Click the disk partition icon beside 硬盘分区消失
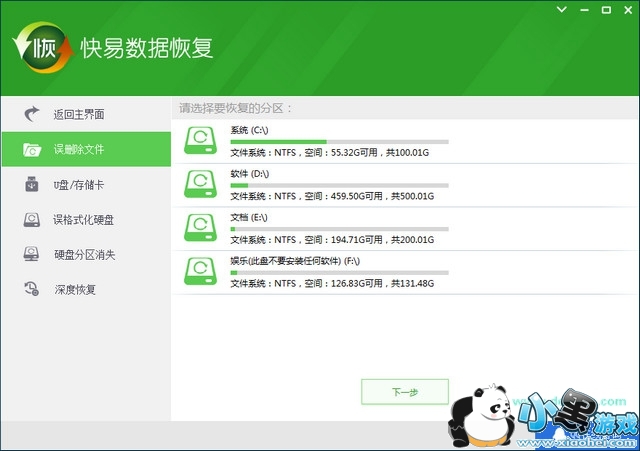640x451 pixels. (x=31, y=254)
